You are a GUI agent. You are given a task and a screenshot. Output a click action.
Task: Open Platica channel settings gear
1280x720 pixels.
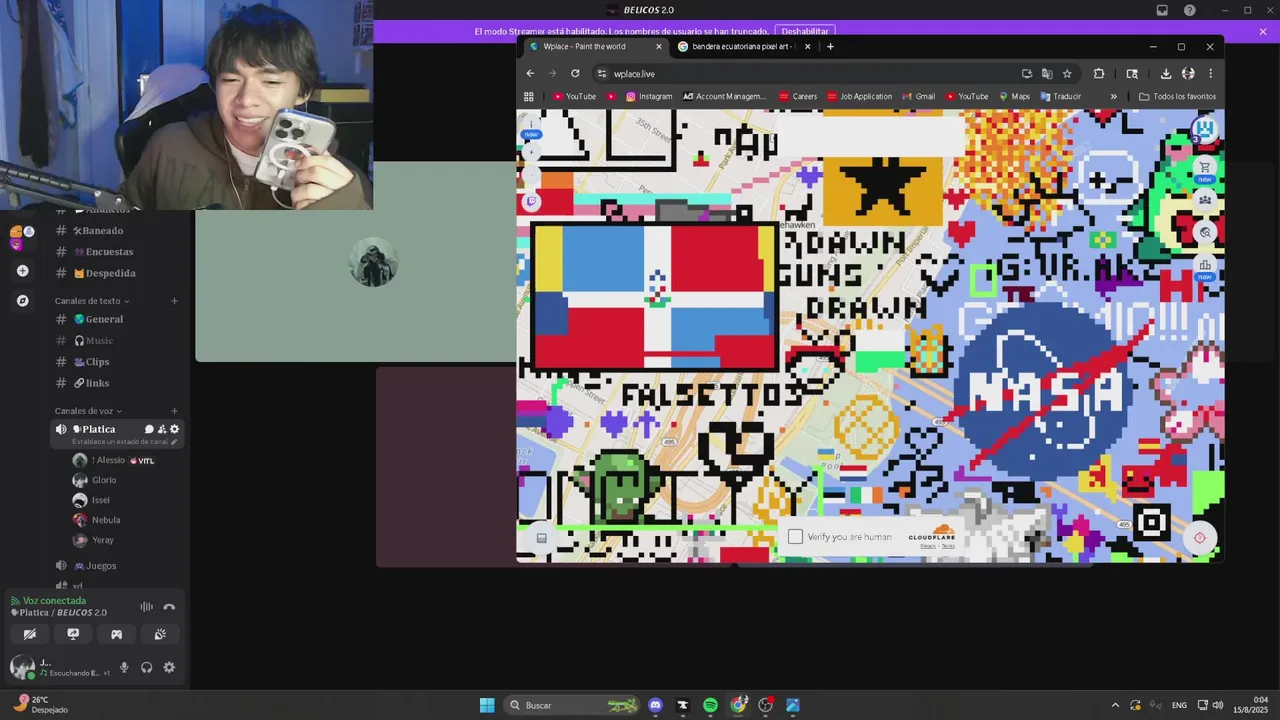tap(174, 429)
